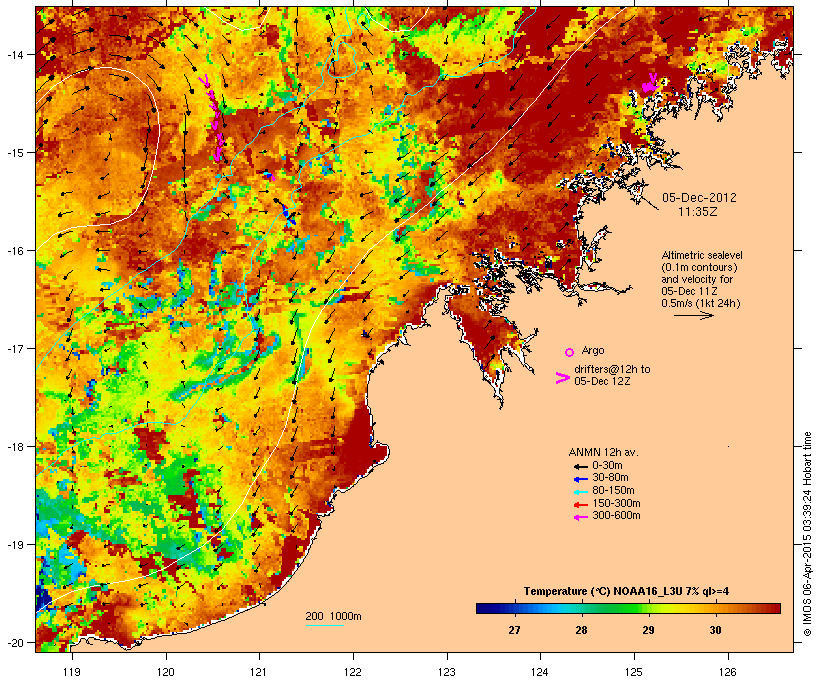The height and width of the screenshot is (680, 820).
Task: Click the ANMN 12h av. heading
Action: tap(603, 452)
